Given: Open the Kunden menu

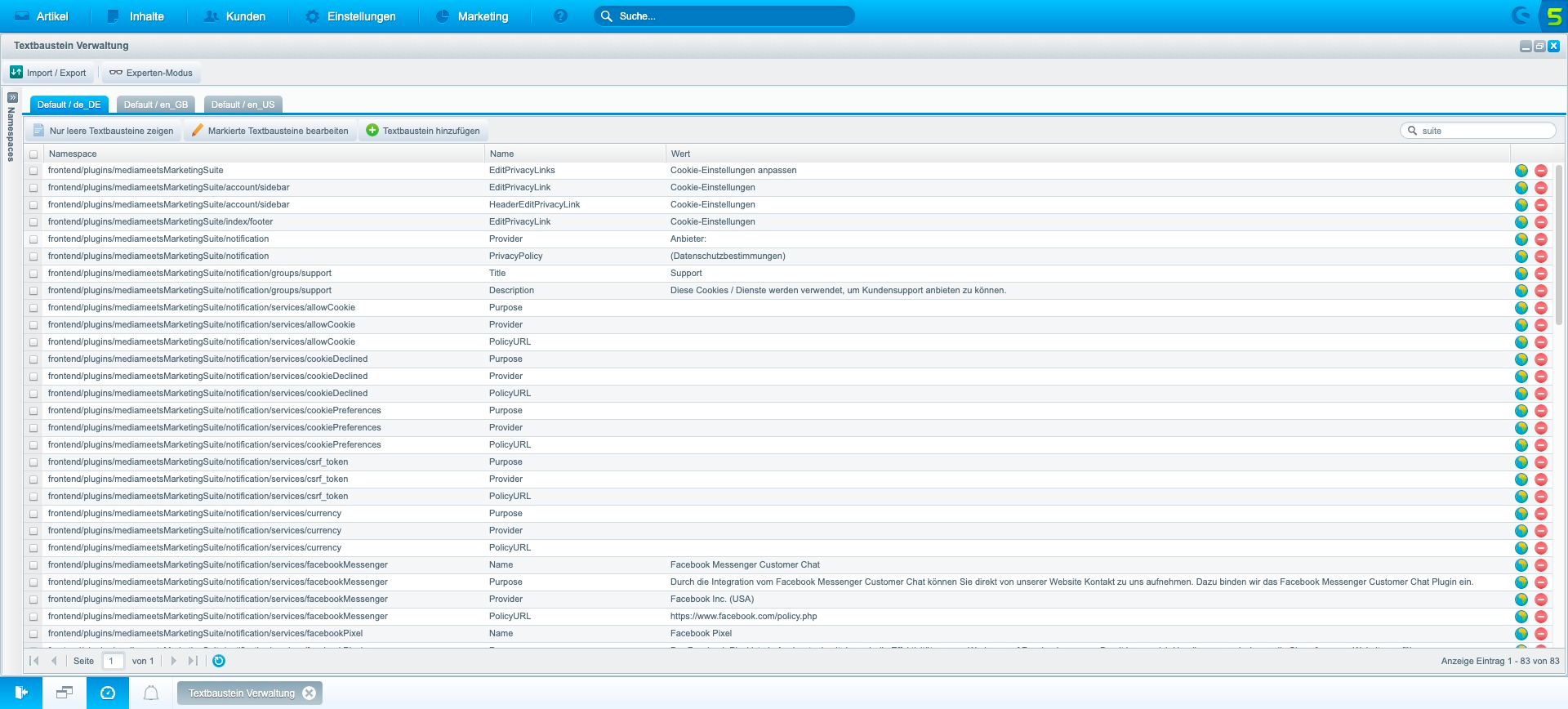Looking at the screenshot, I should tap(234, 16).
